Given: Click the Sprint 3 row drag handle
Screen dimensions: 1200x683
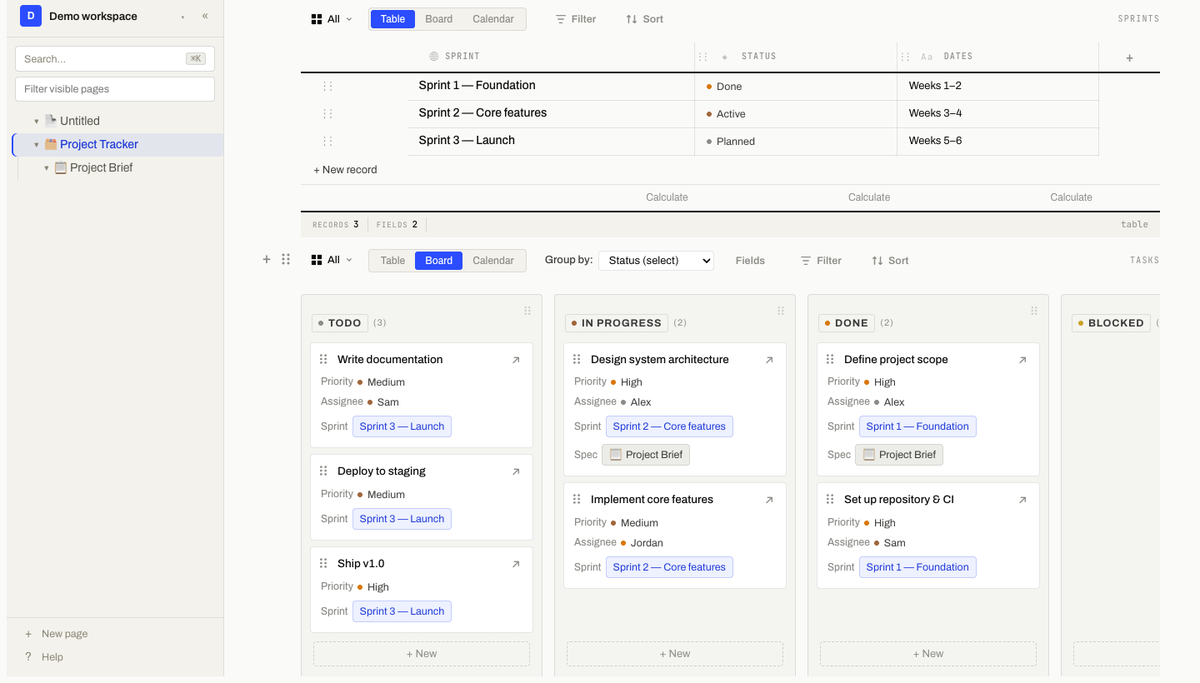Looking at the screenshot, I should pos(327,141).
